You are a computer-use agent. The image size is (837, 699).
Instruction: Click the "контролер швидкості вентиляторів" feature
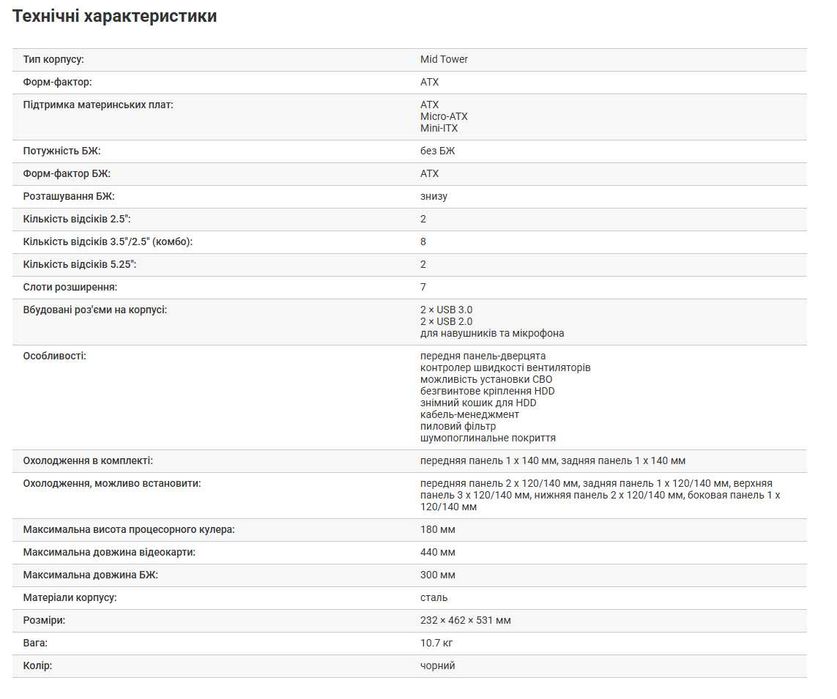click(506, 367)
